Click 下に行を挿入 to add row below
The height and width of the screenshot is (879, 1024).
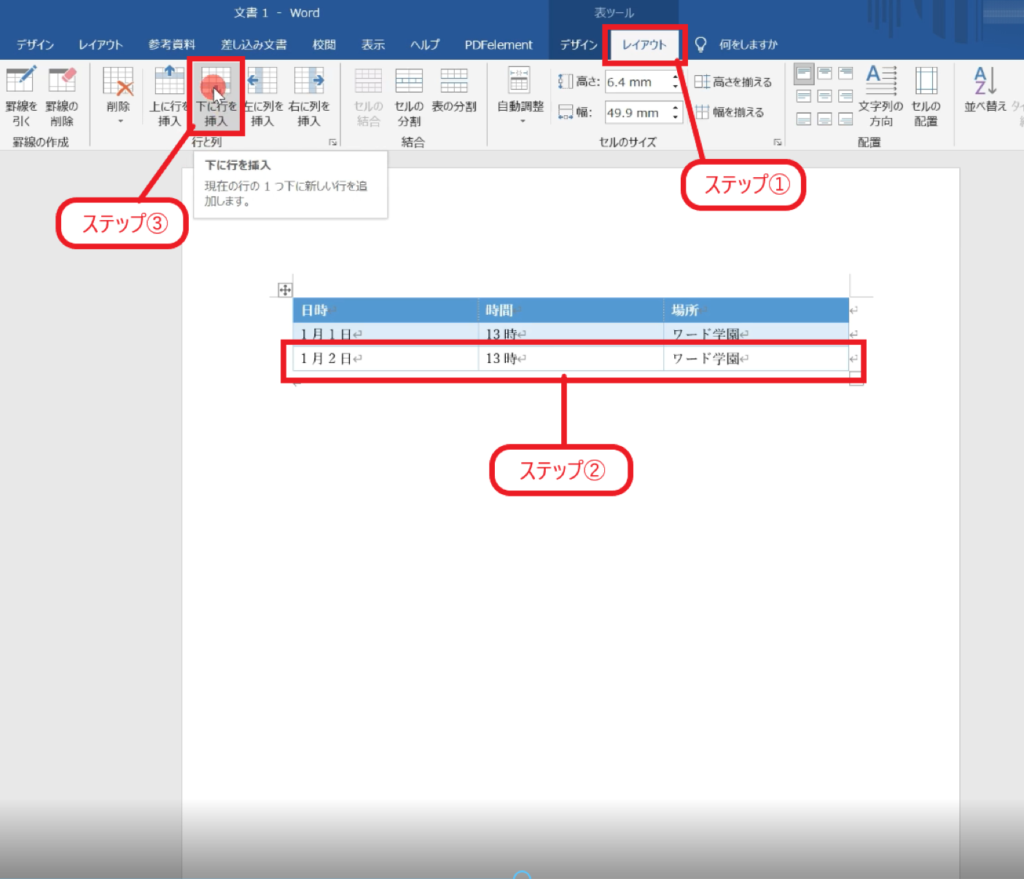[216, 97]
